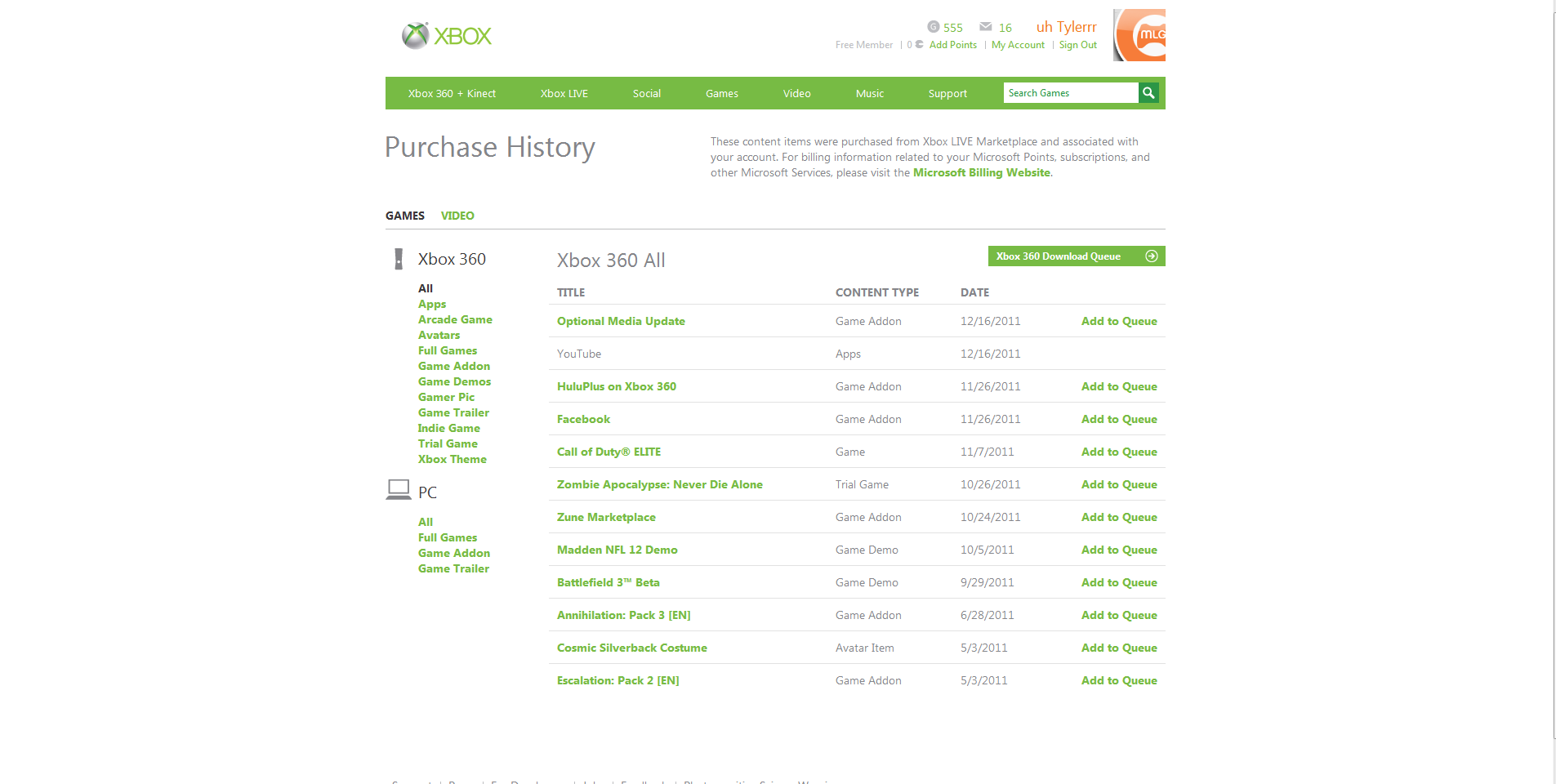
Task: Select Full Games under PC
Action: click(x=448, y=537)
